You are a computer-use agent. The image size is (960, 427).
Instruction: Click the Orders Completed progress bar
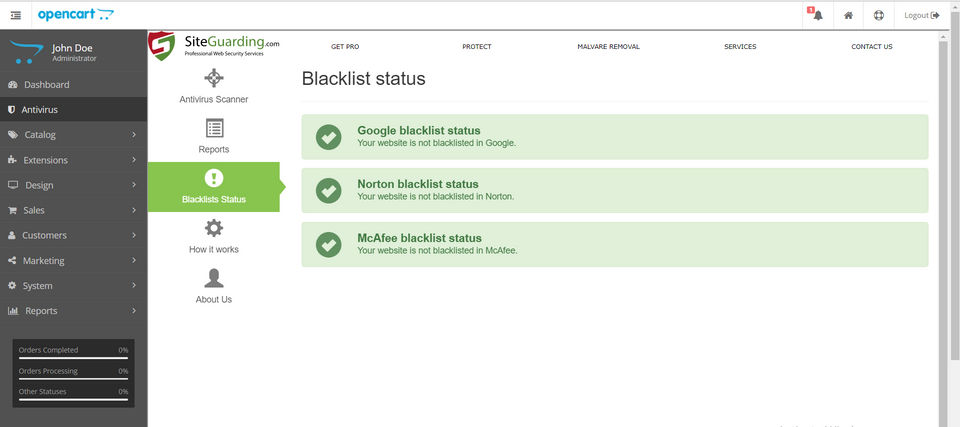73,357
